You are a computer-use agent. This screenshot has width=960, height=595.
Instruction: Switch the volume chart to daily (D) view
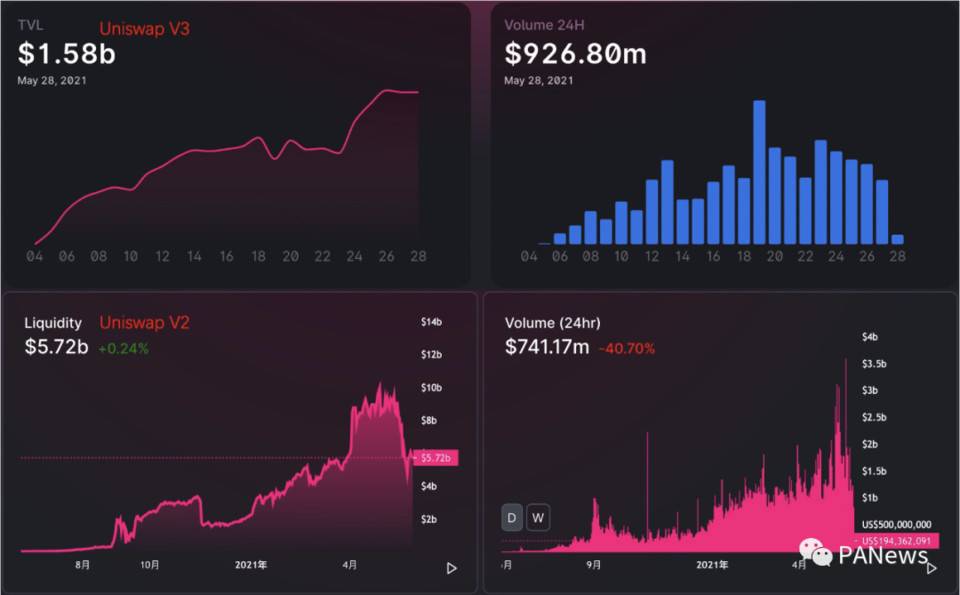click(512, 517)
